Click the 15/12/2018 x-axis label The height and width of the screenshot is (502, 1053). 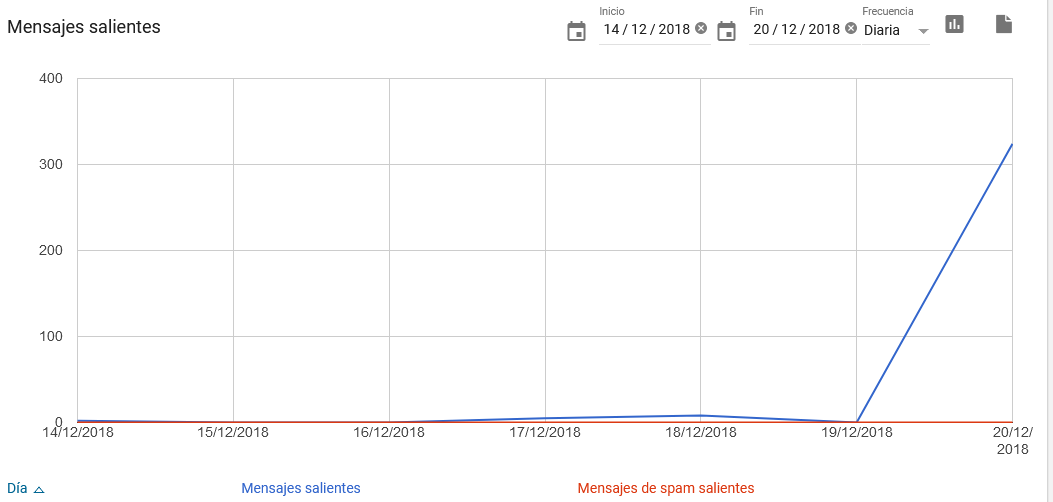(x=233, y=433)
